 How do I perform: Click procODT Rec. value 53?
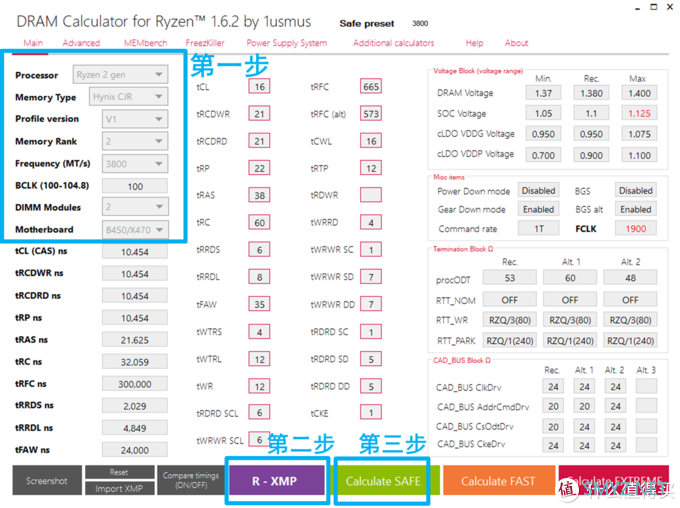point(510,278)
